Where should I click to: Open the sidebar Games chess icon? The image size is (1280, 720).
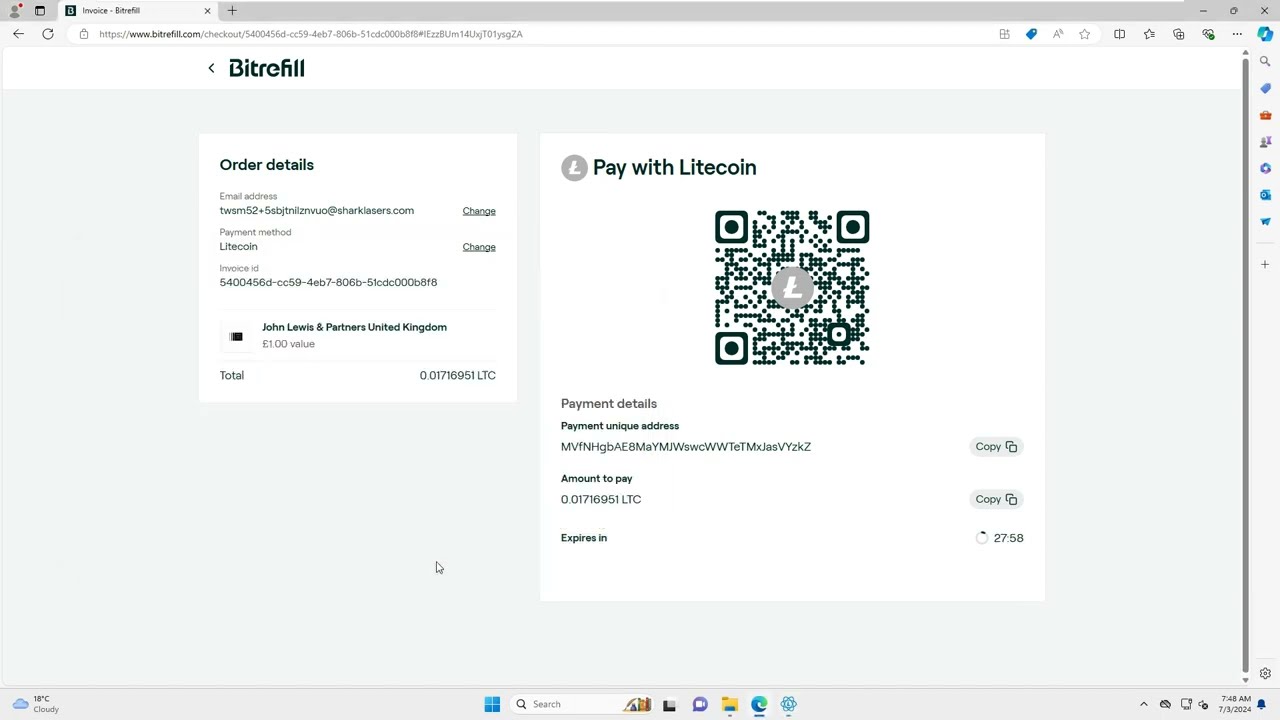(x=1265, y=141)
